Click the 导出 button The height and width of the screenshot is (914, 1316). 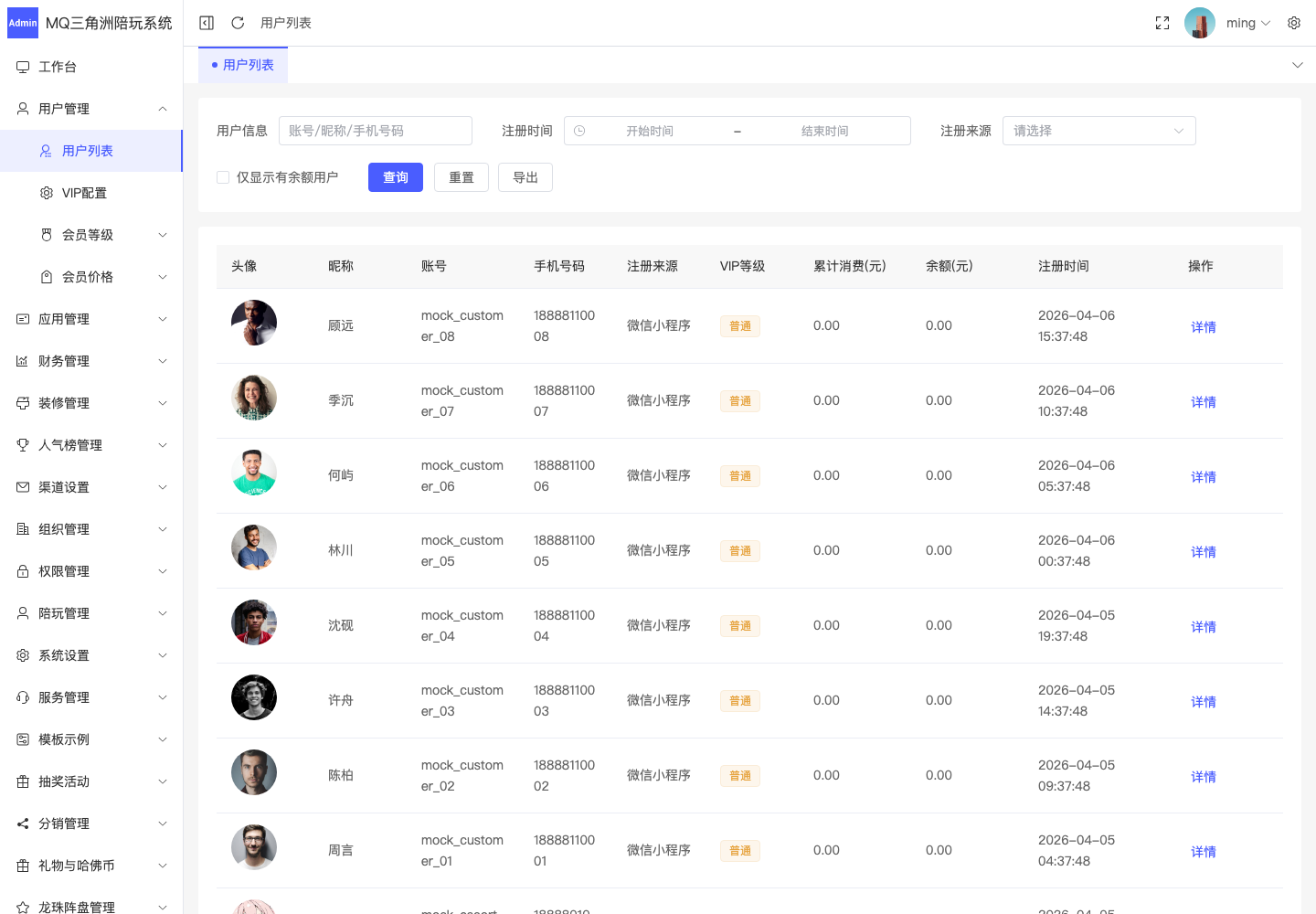pos(525,177)
